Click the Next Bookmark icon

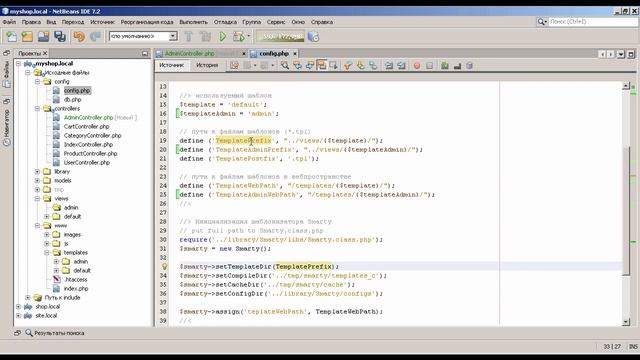pyautogui.click(x=360, y=65)
